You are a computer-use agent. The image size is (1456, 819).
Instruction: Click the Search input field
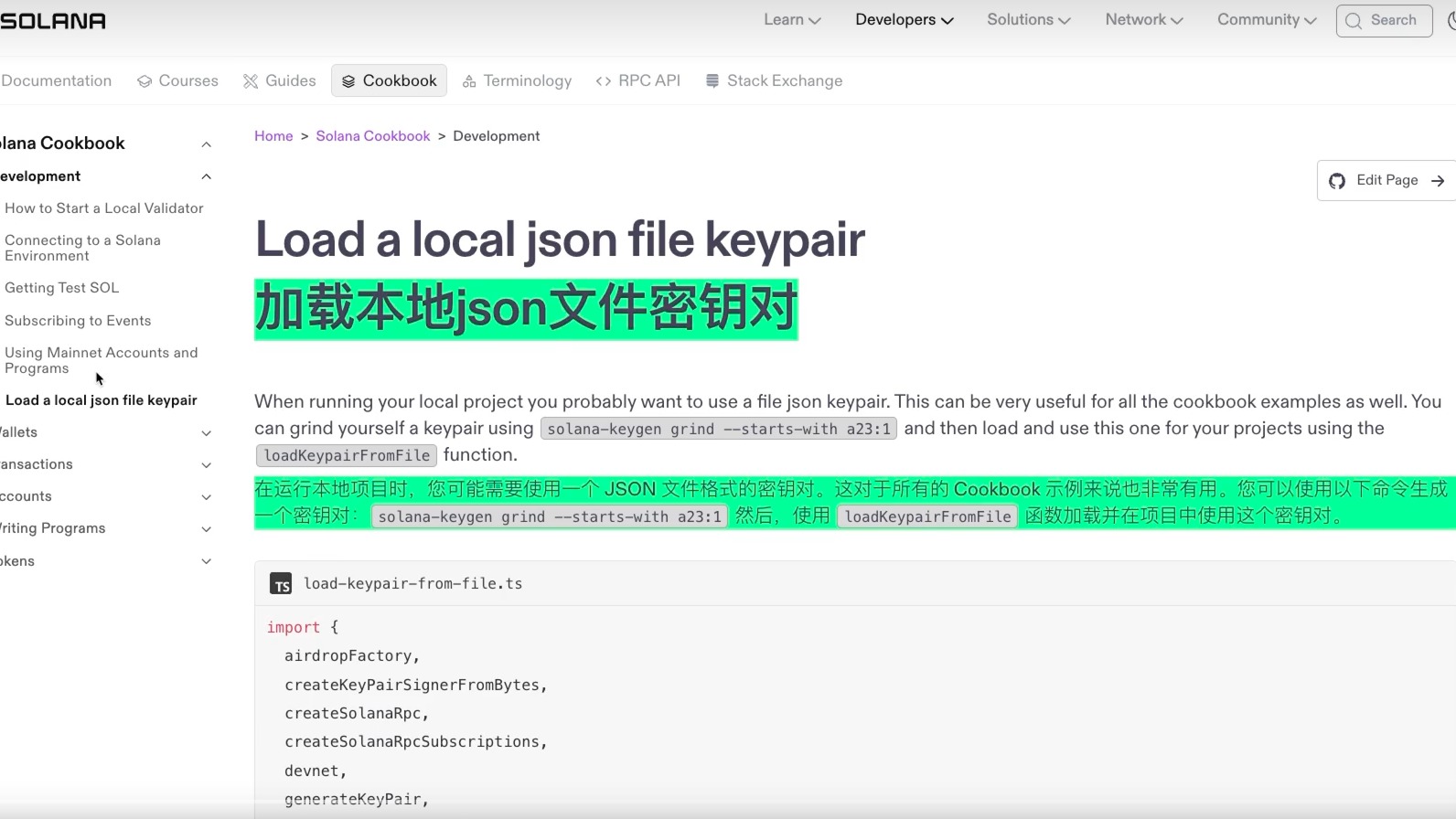(1384, 20)
